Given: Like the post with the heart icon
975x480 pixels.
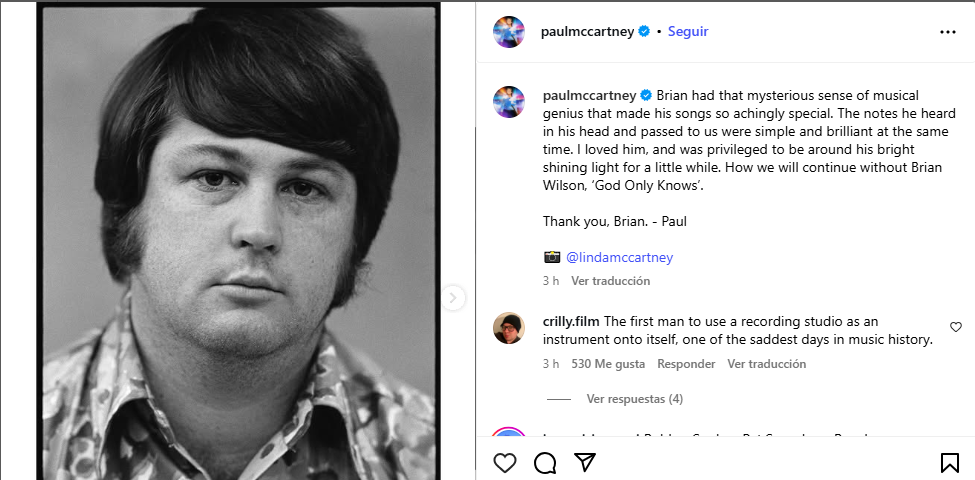Looking at the screenshot, I should click(506, 463).
